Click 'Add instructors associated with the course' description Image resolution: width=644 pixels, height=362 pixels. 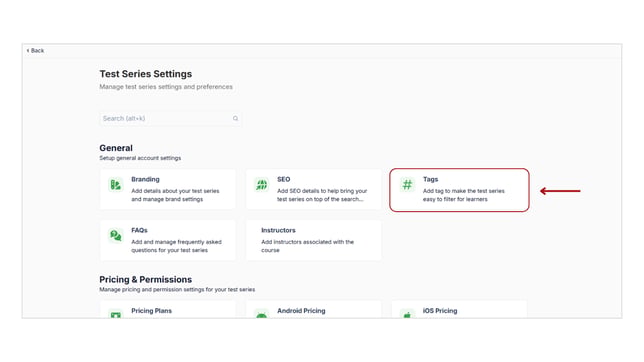click(x=307, y=246)
